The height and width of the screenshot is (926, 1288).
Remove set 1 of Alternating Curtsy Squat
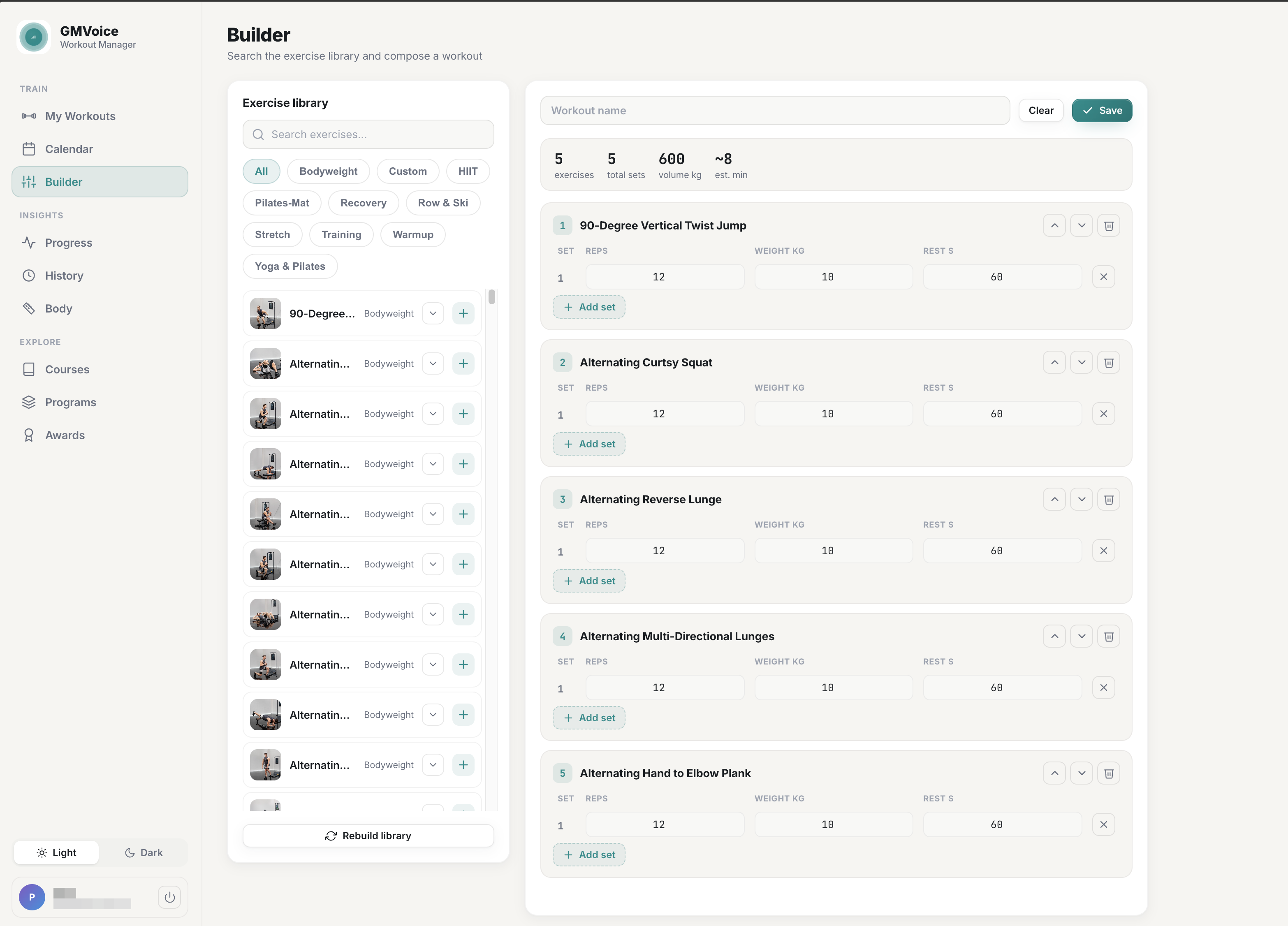(x=1103, y=414)
